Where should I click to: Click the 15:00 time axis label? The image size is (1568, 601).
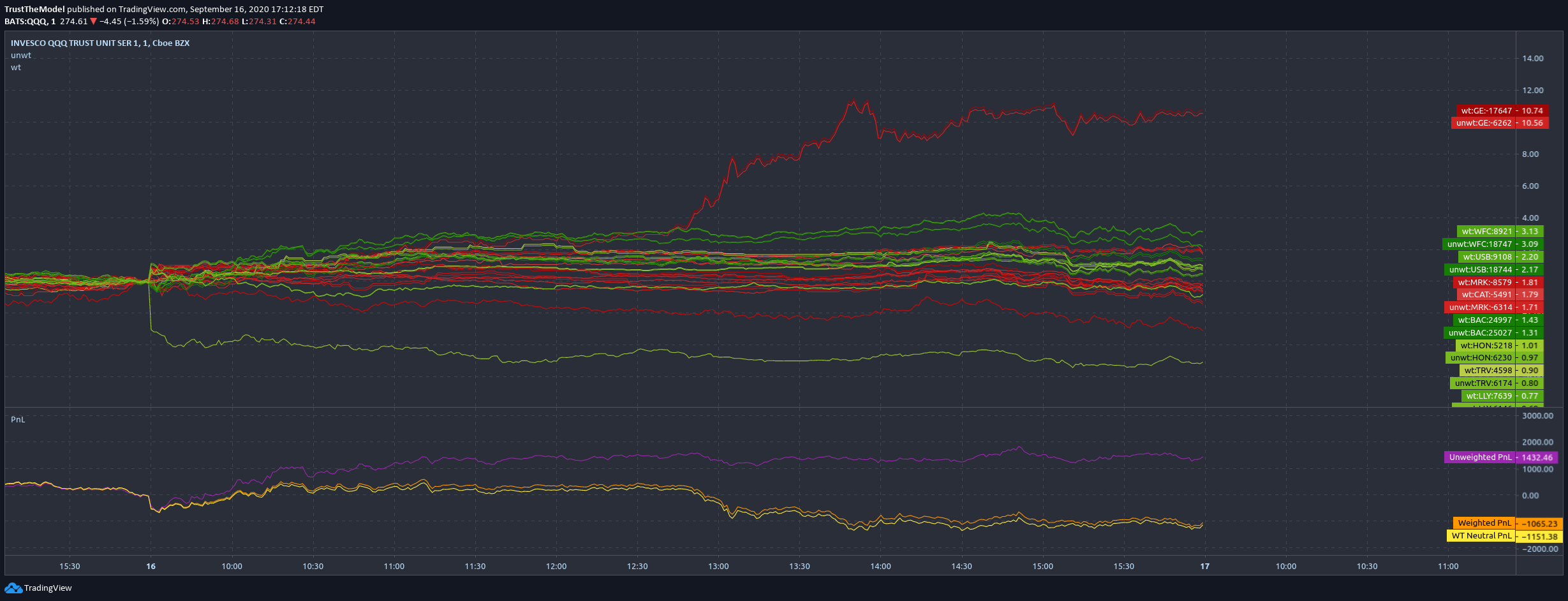[x=1043, y=566]
